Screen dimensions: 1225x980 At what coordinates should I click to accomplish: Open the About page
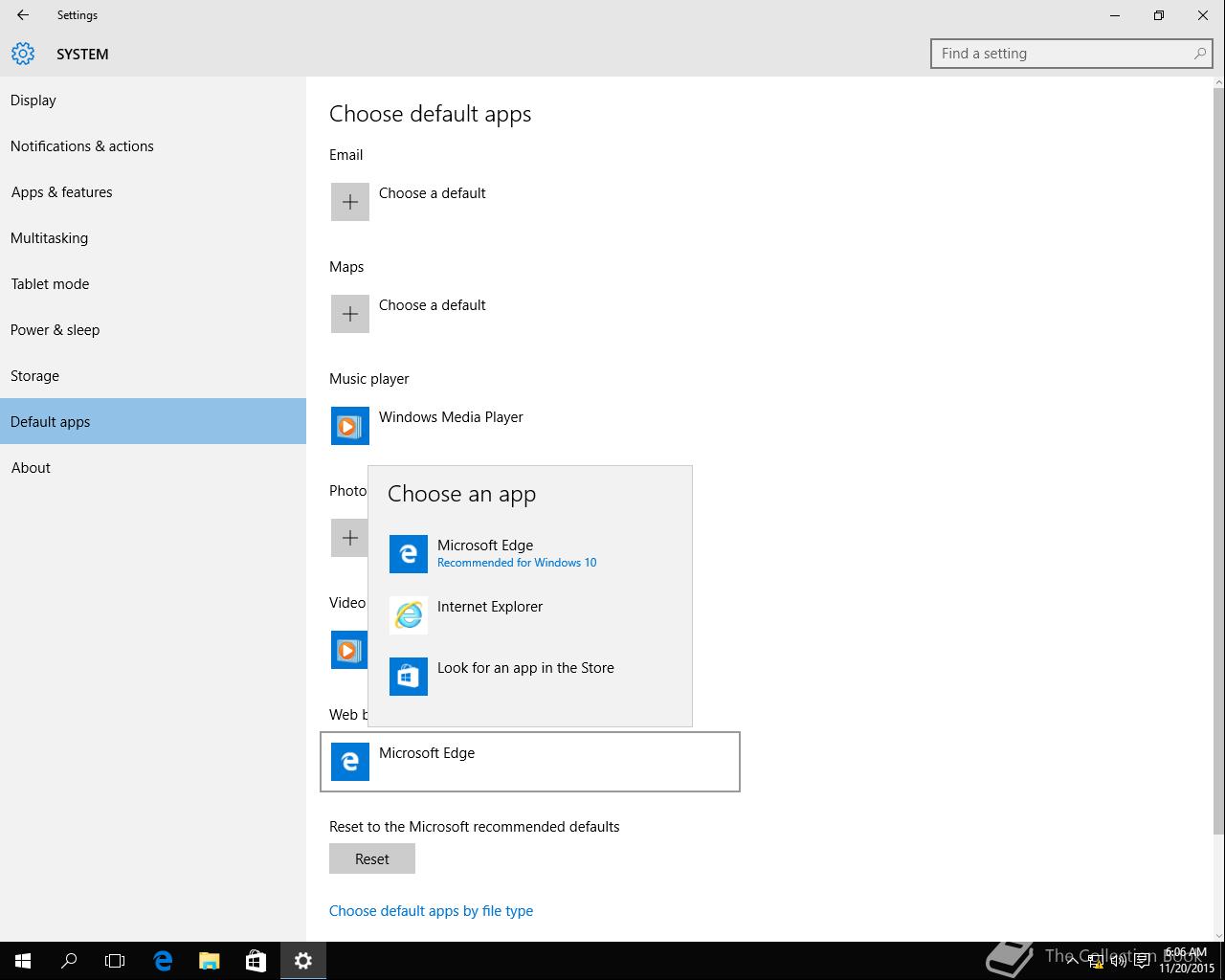(153, 467)
